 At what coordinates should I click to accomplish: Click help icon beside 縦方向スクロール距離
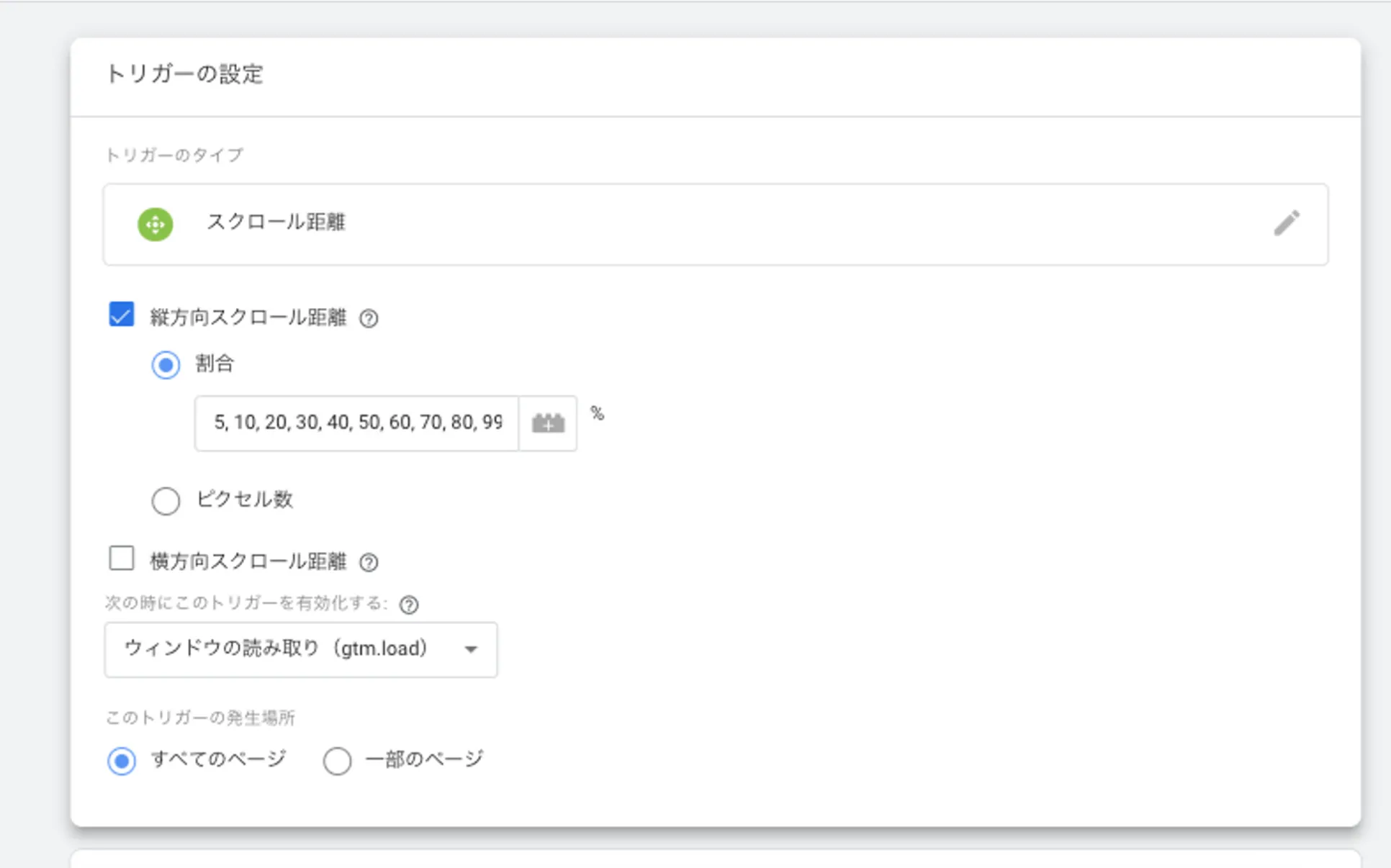[369, 318]
